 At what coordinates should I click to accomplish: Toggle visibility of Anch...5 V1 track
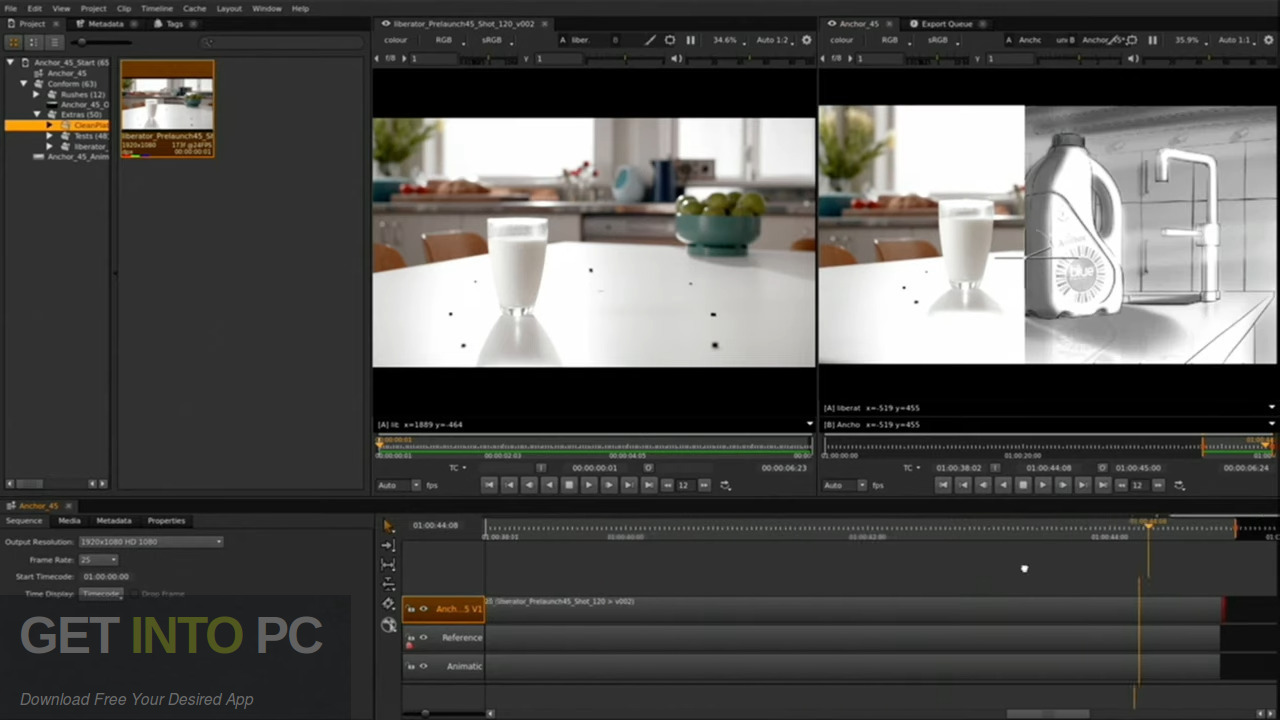coord(423,609)
